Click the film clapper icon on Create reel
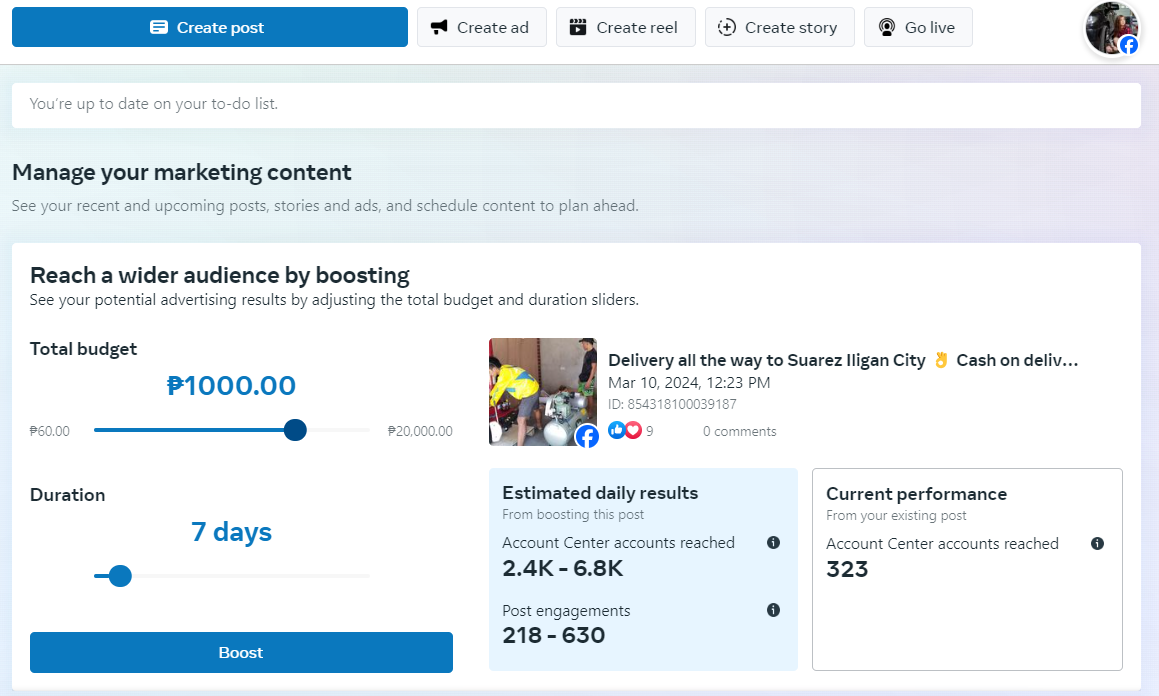The image size is (1159, 696). (x=578, y=27)
